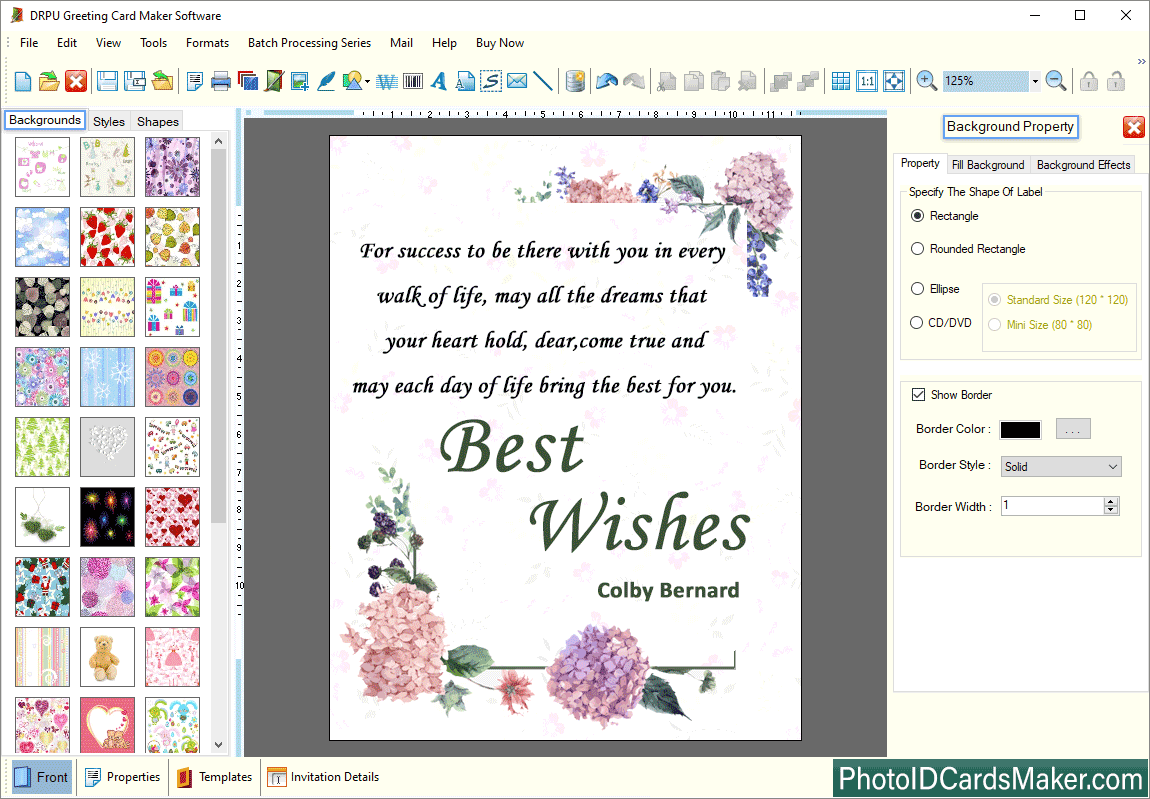Open the Batch Processing Series menu
The image size is (1150, 799).
309,43
